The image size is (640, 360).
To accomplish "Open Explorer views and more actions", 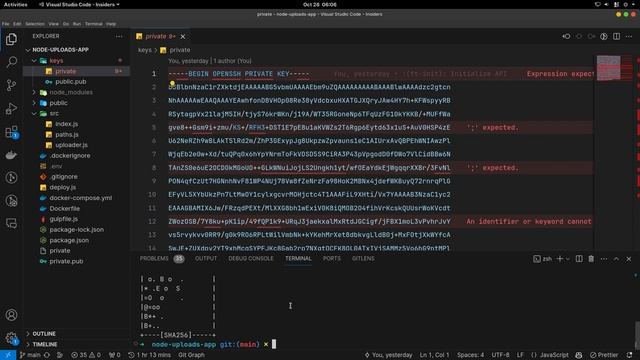I will [119, 36].
